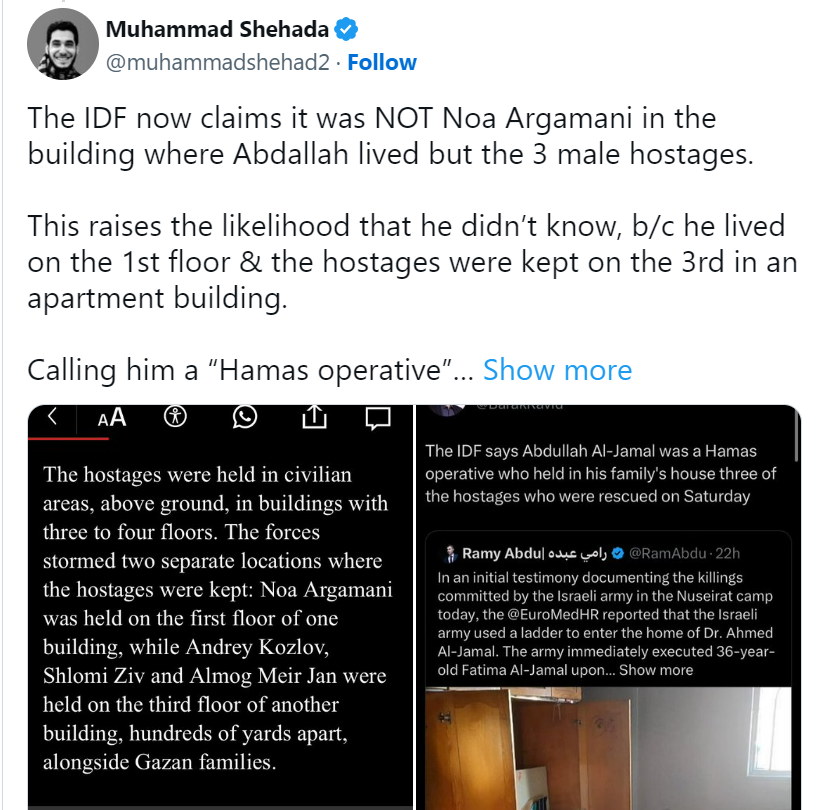
Task: Open the accessibility person icon
Action: (175, 417)
